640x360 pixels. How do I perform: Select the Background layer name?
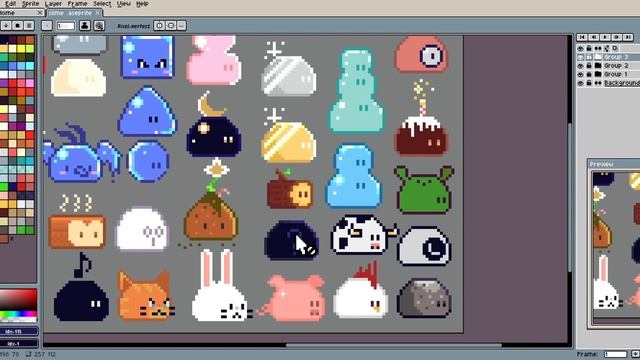pyautogui.click(x=622, y=83)
